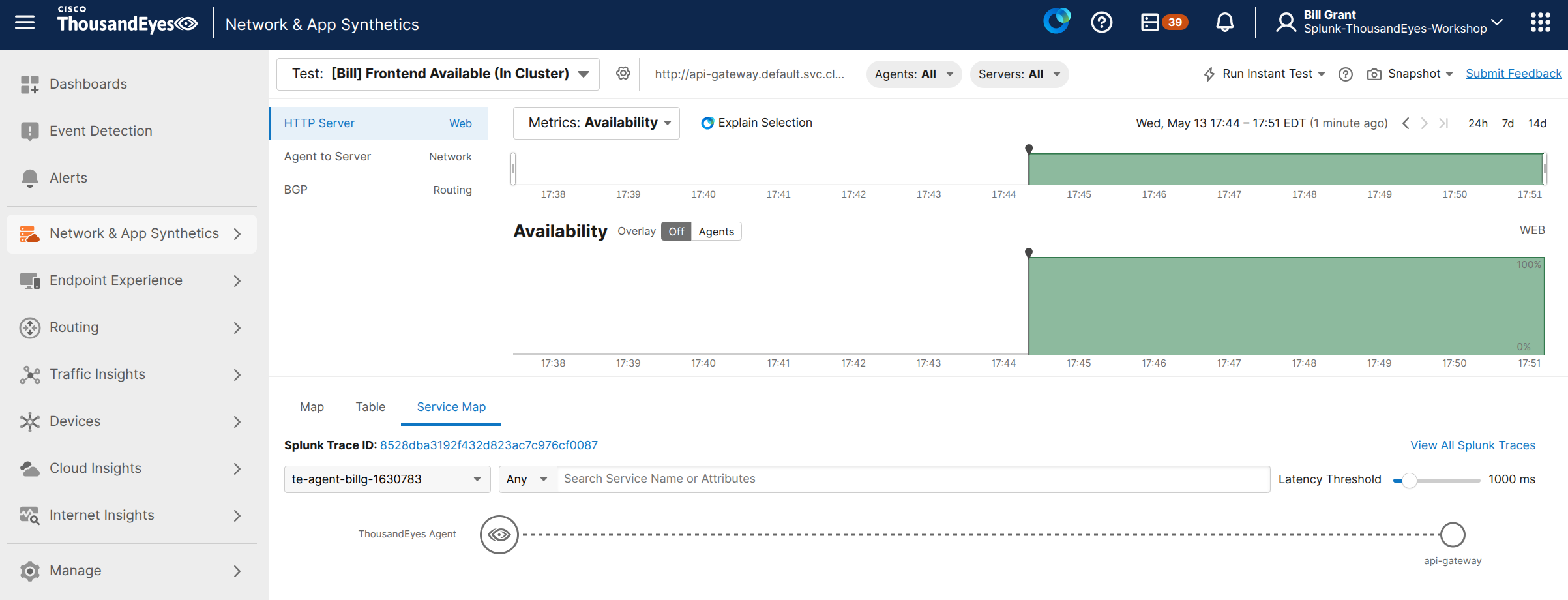
Task: Open the notifications bell
Action: (1225, 23)
